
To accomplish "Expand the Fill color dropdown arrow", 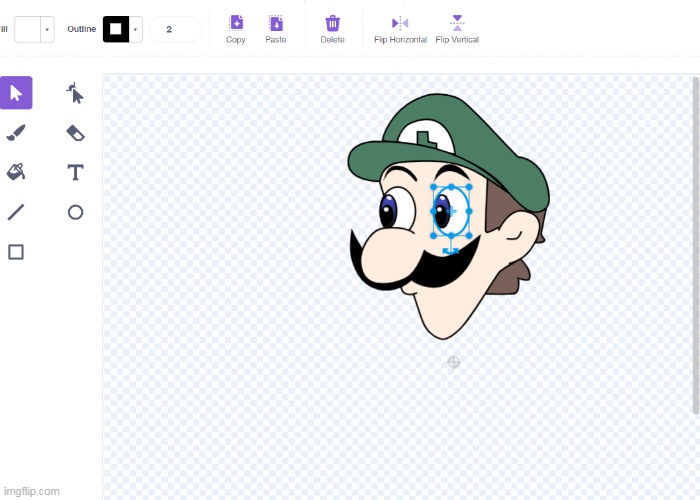I will tap(47, 29).
